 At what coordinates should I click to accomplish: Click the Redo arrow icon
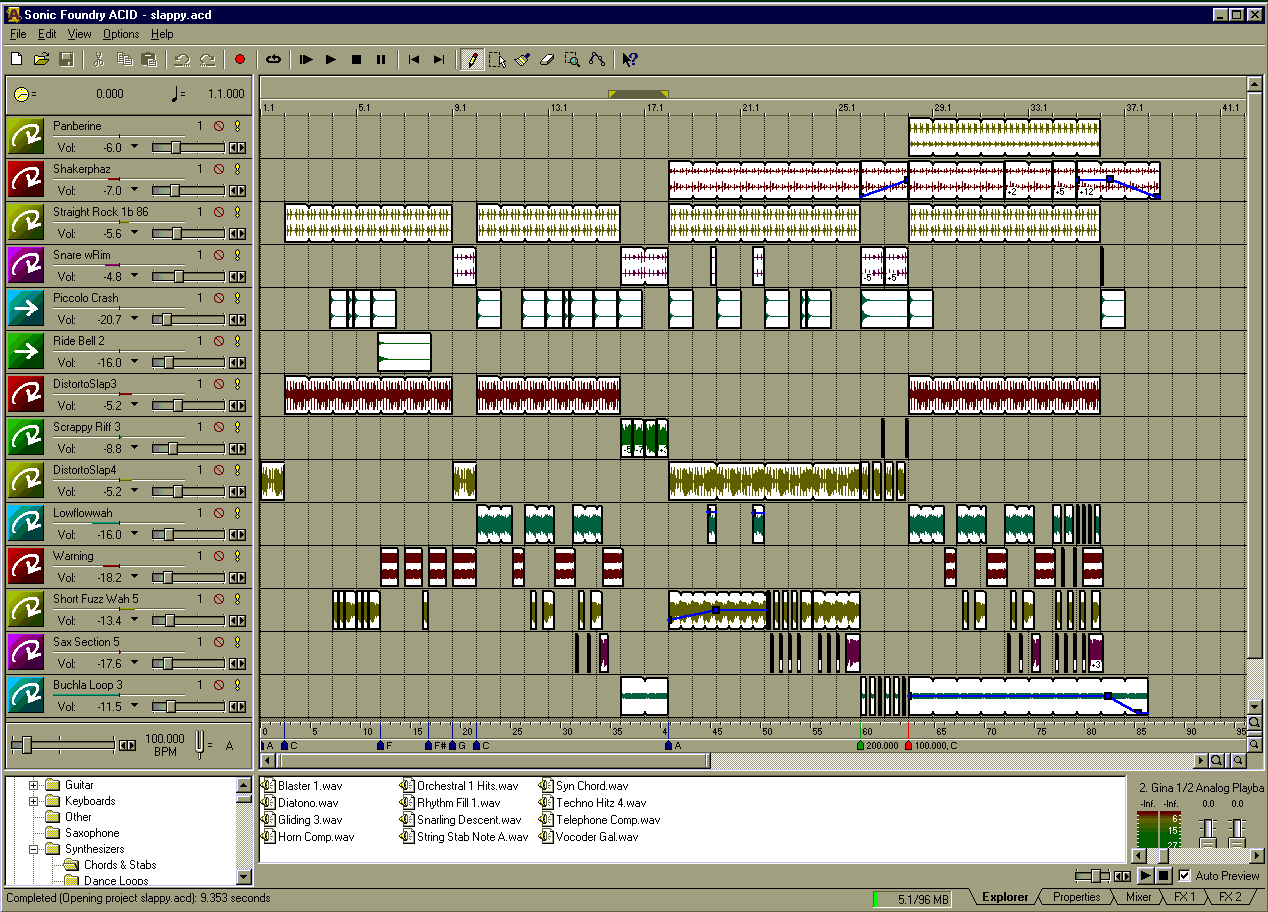point(207,60)
